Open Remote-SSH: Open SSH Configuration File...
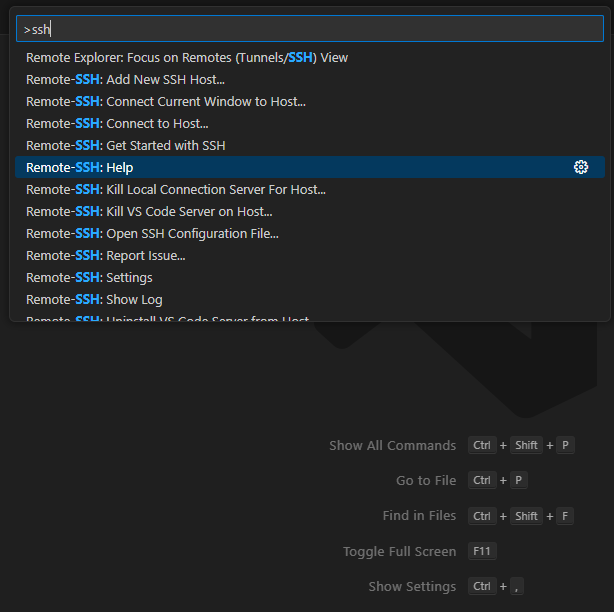Screen dimensions: 614x612 pos(310,233)
